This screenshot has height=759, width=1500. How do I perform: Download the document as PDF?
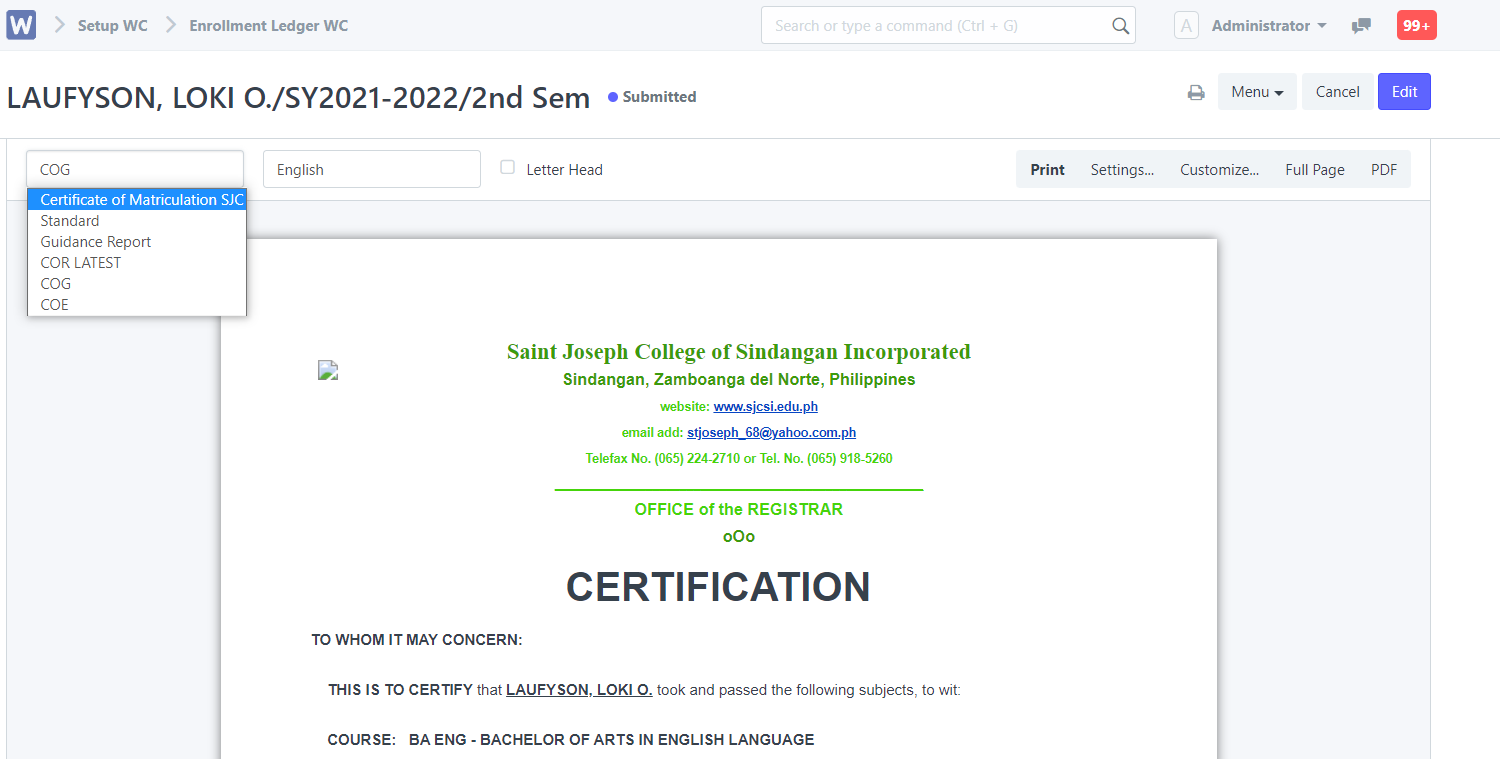[x=1383, y=169]
